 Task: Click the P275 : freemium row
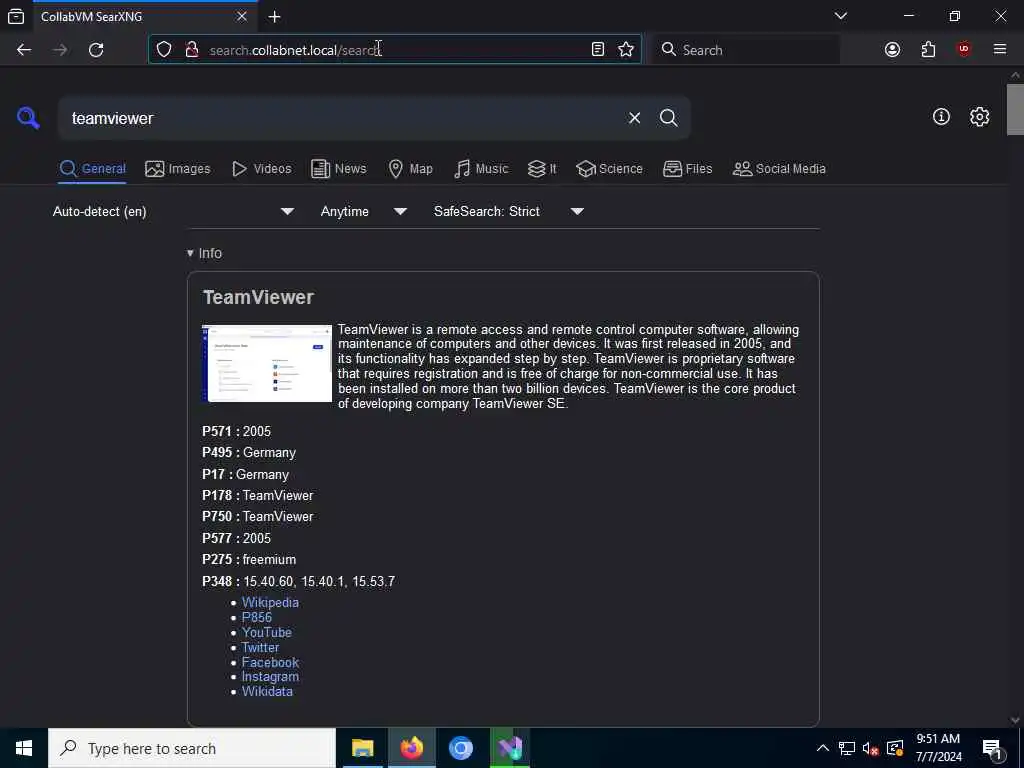tap(249, 560)
